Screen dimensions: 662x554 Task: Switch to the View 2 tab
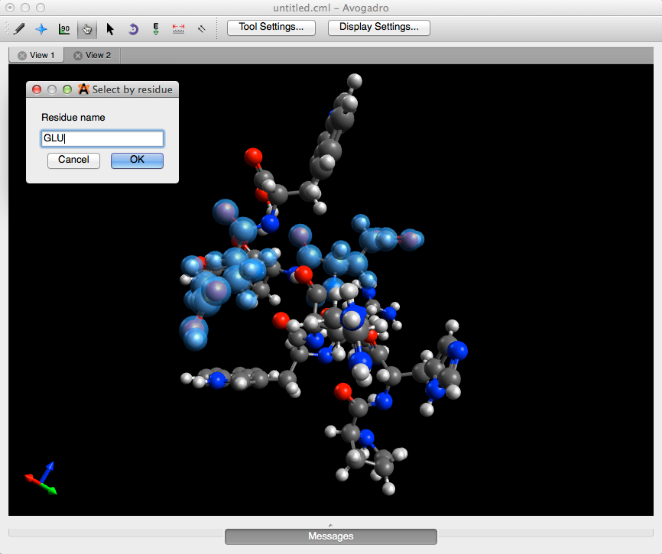click(98, 55)
